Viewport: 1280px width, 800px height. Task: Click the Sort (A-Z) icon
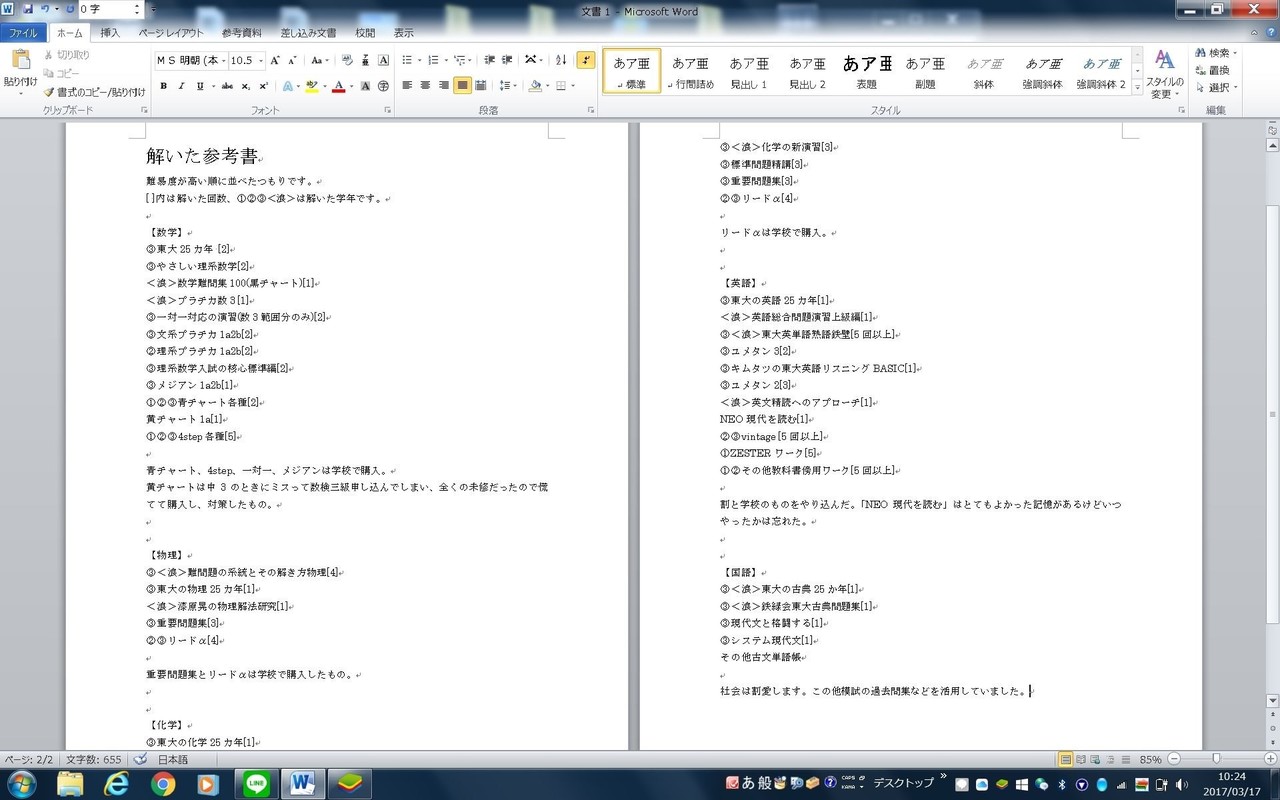561,60
